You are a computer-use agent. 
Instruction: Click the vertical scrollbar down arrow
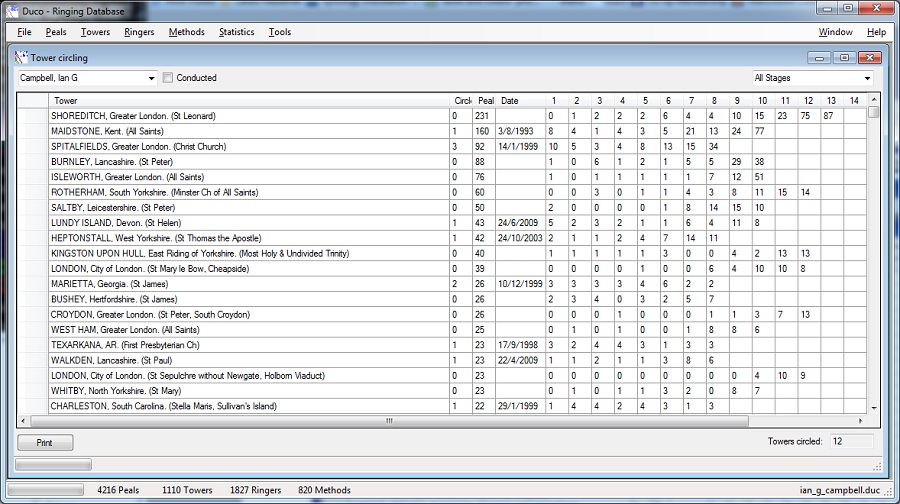click(x=874, y=407)
